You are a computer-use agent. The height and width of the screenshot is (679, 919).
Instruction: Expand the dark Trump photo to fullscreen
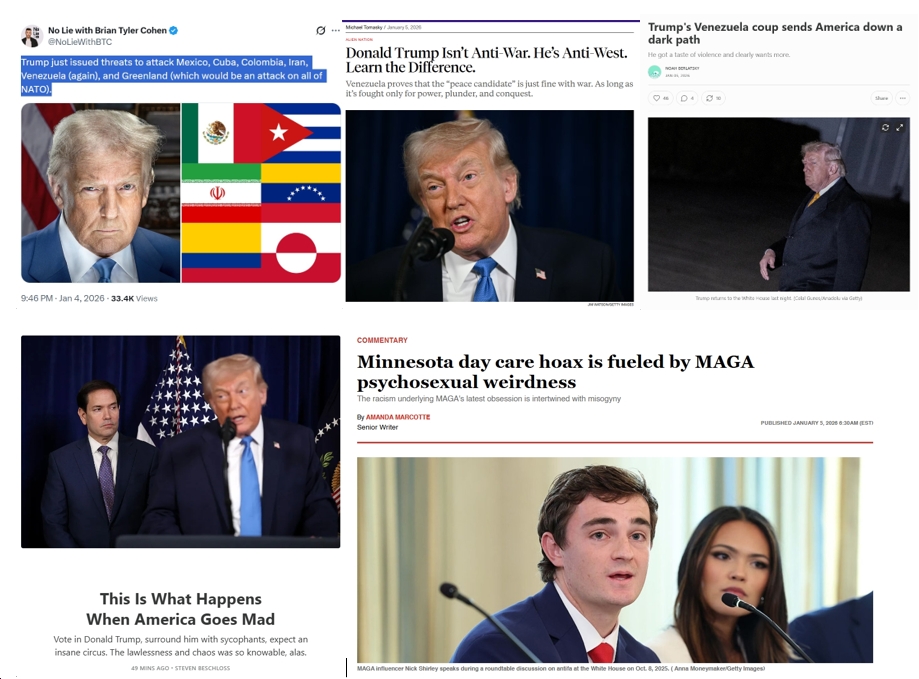[900, 127]
